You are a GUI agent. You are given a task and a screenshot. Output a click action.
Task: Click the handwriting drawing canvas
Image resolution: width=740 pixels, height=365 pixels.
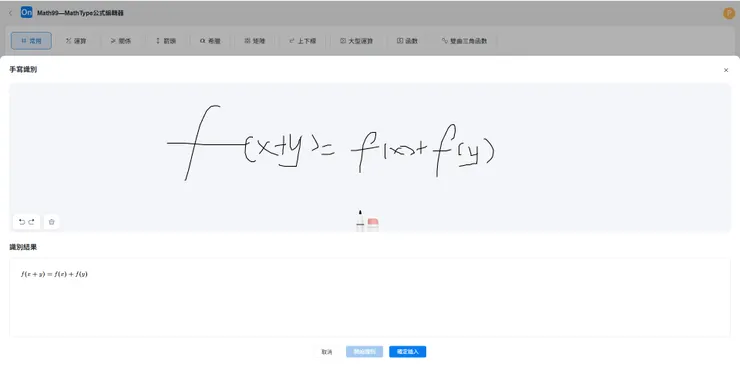[x=370, y=158]
